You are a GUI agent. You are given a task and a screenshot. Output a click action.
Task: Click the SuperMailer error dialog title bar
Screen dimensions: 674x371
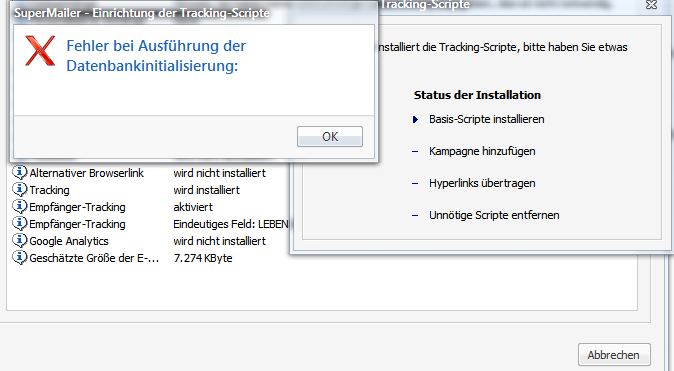pos(193,12)
